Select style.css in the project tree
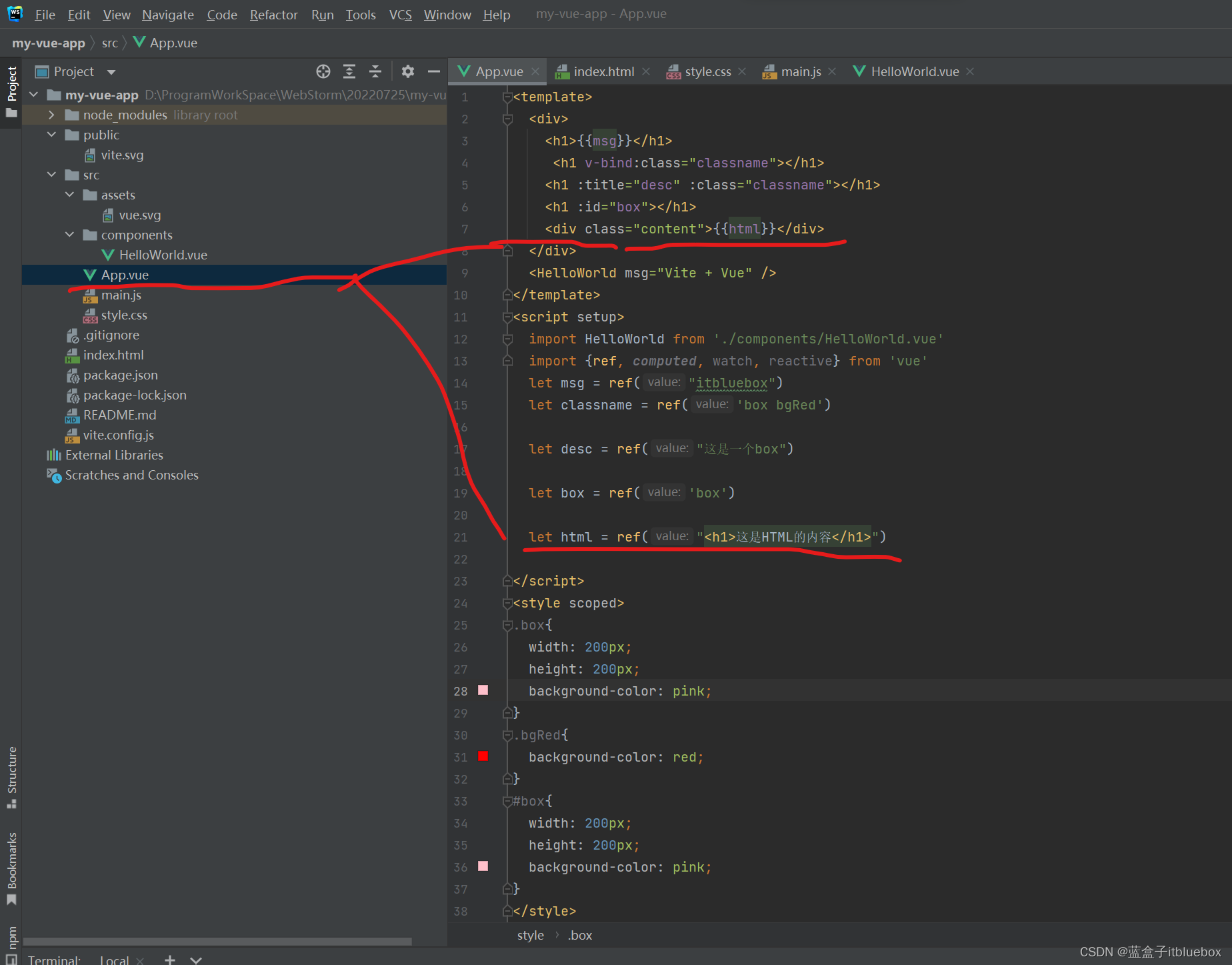Viewport: 1232px width, 965px height. [124, 315]
